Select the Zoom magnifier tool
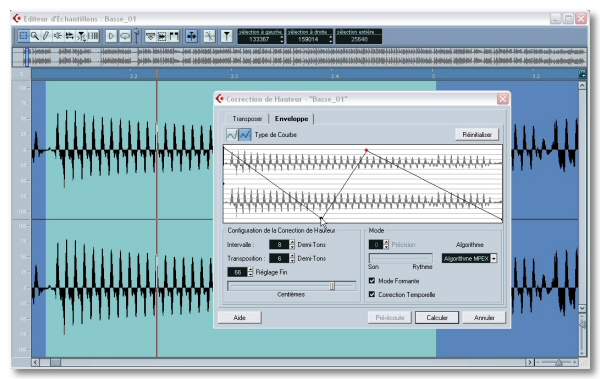 35,36
